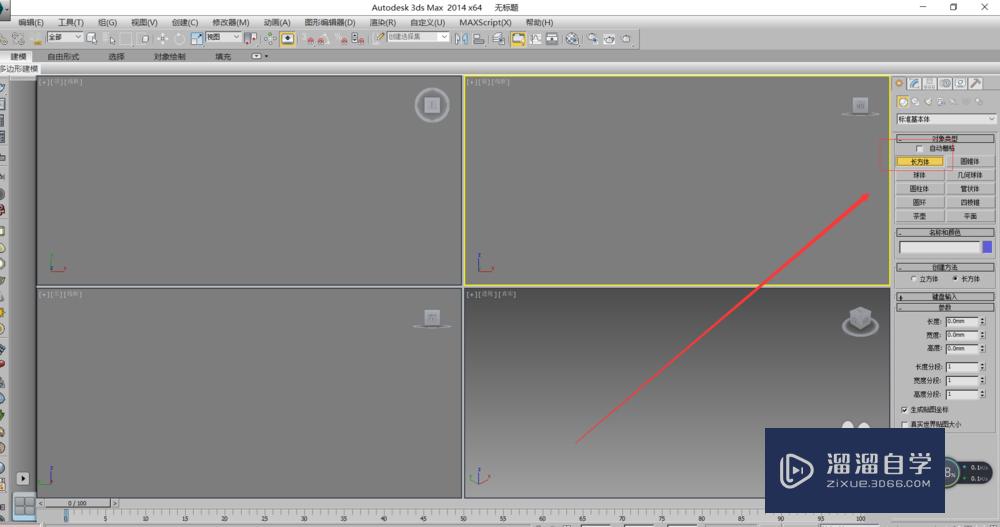Click the 平面 primitive button
Viewport: 1000px width, 527px height.
point(970,216)
